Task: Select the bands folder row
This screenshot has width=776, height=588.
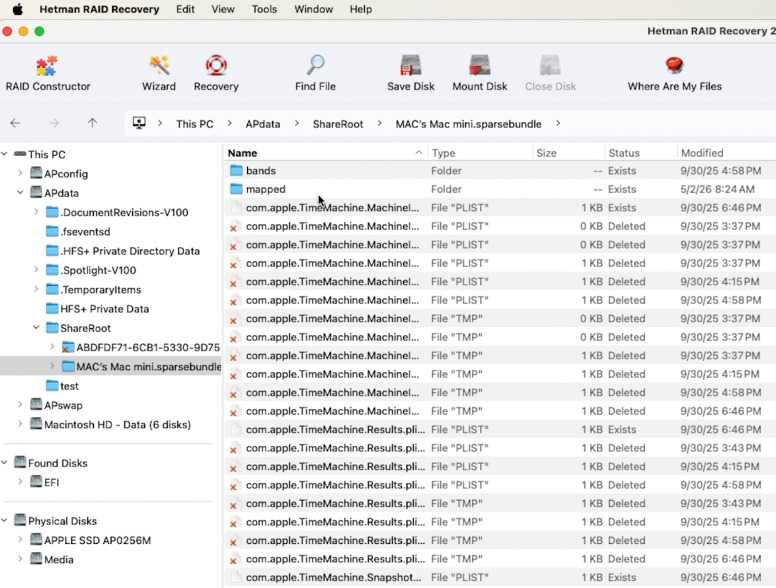Action: (x=500, y=171)
